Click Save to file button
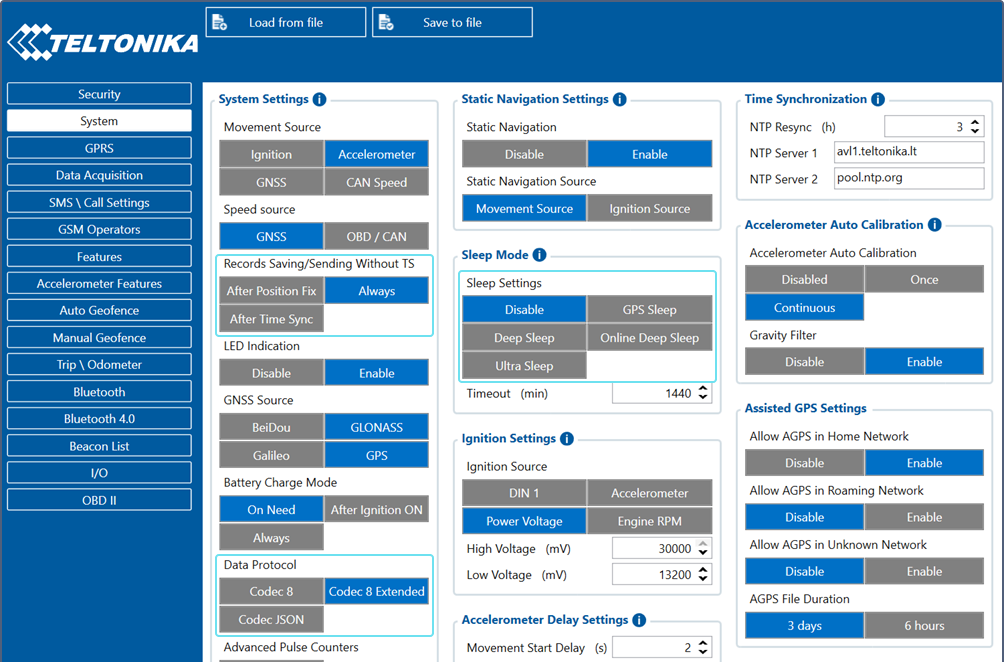Viewport: 1004px width, 662px height. (x=452, y=22)
